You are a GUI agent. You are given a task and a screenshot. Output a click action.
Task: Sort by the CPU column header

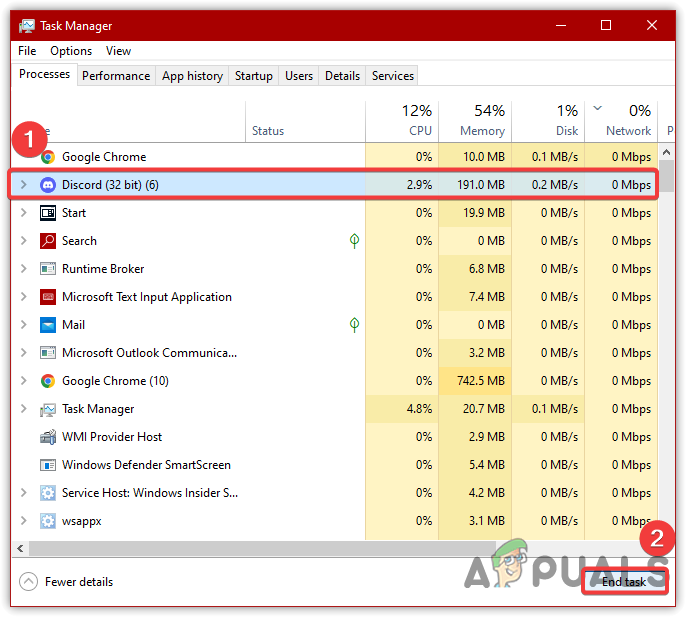coord(402,121)
